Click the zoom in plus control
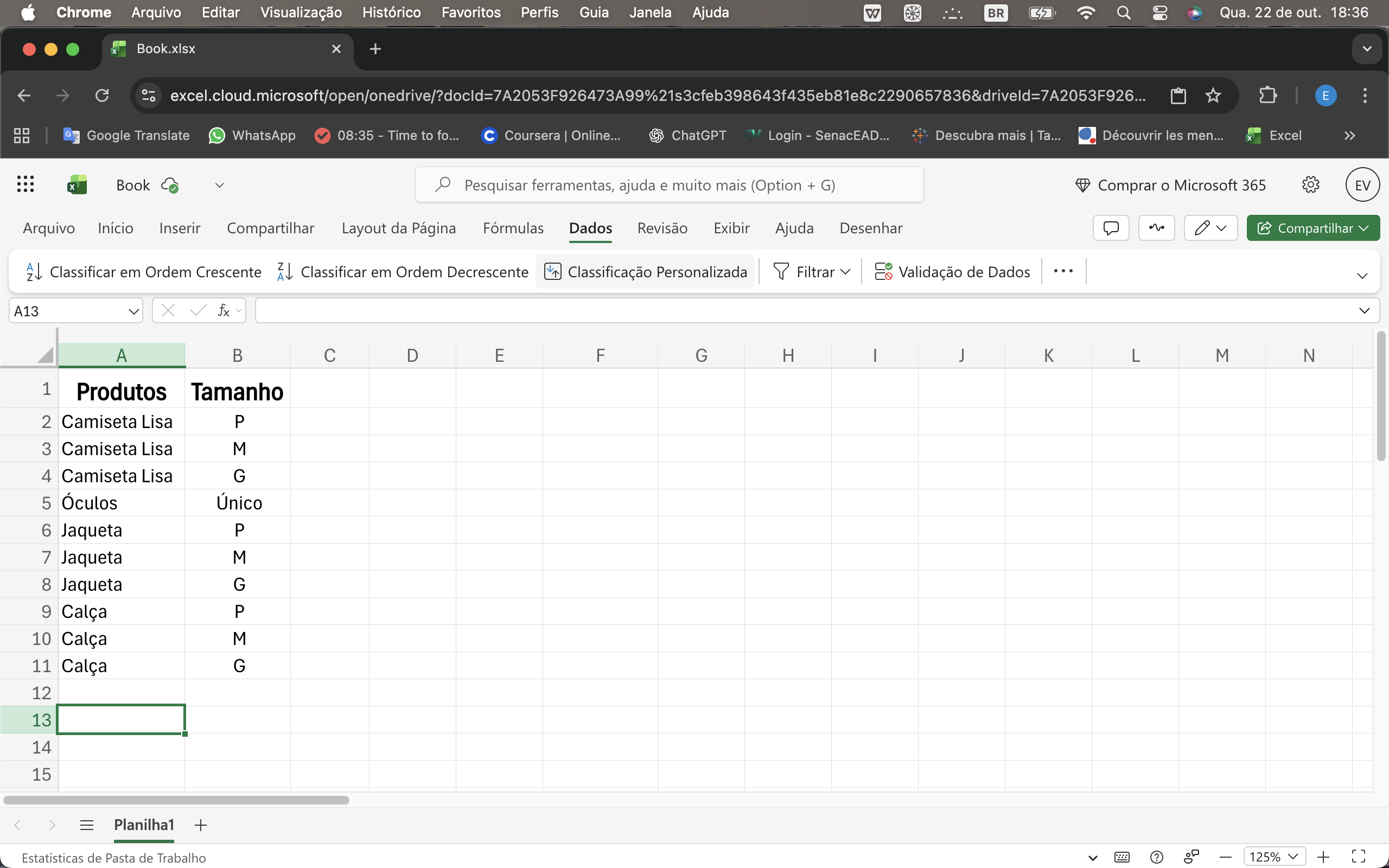 click(1323, 857)
